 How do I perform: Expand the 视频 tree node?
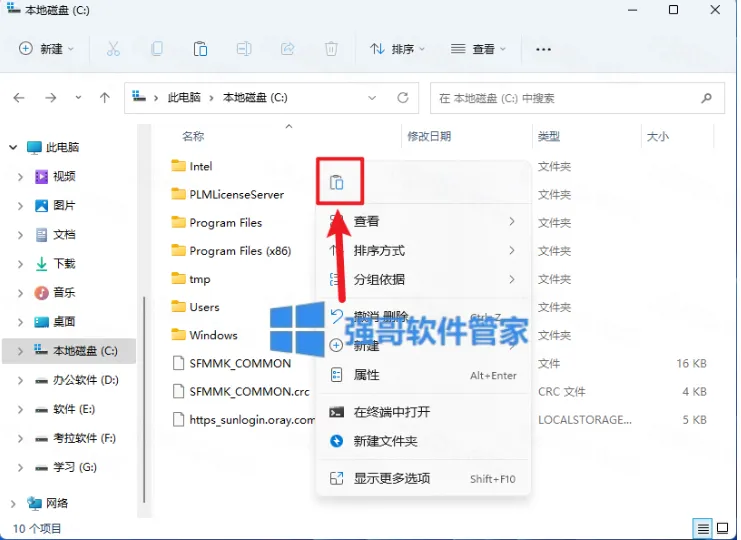coord(20,177)
